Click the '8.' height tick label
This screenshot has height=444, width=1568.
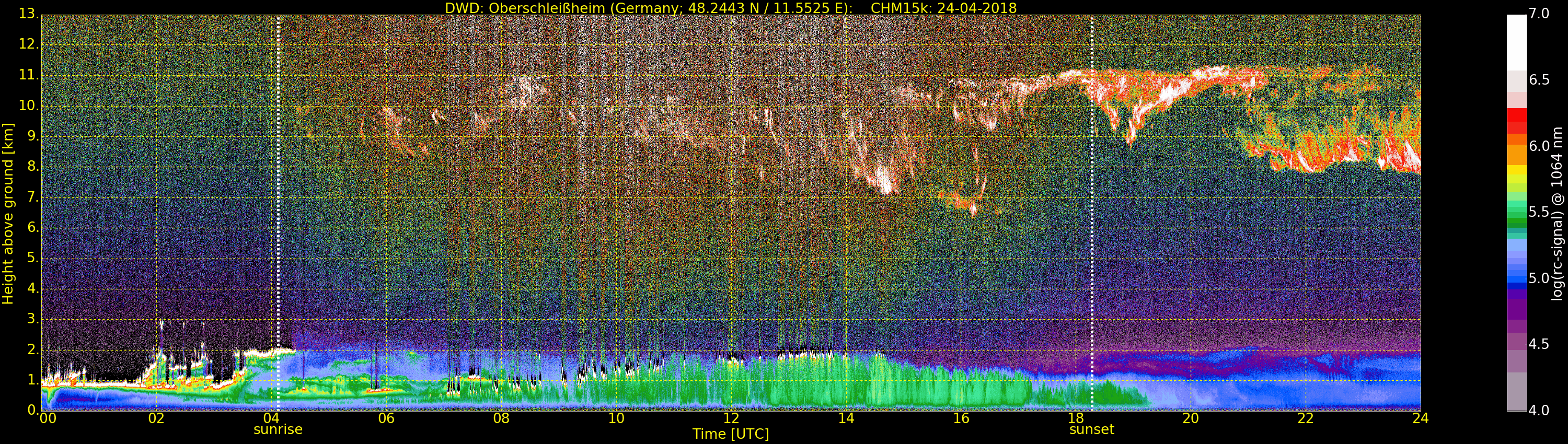33,166
